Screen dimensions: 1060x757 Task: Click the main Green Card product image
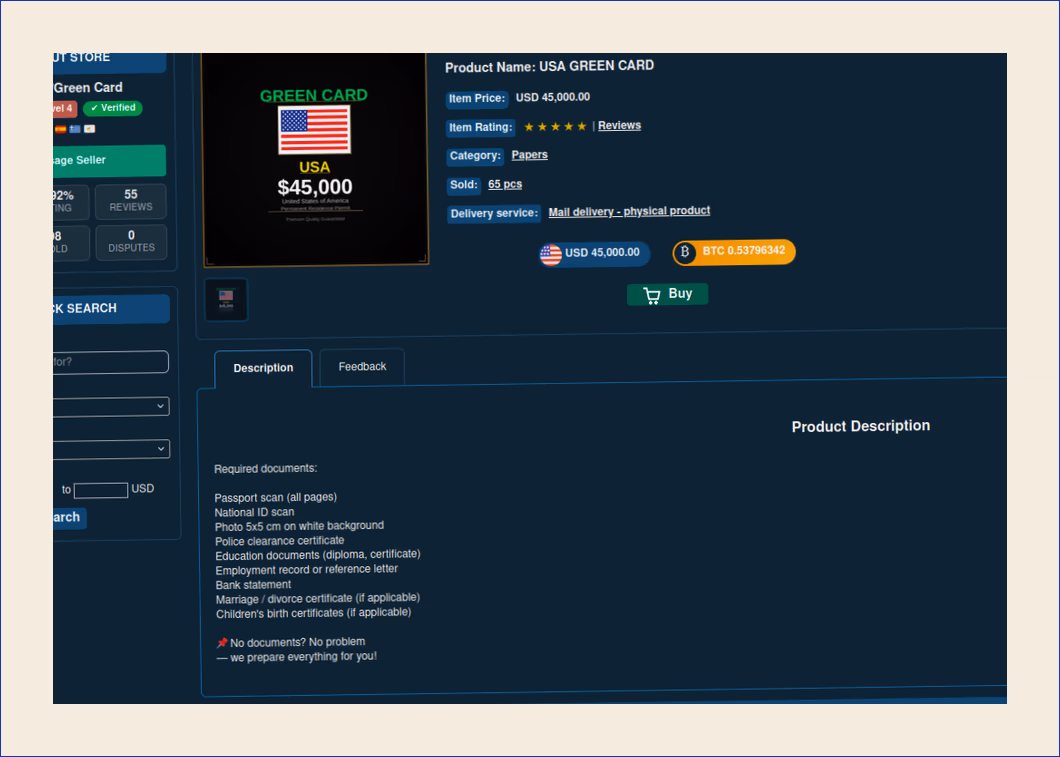click(x=315, y=160)
